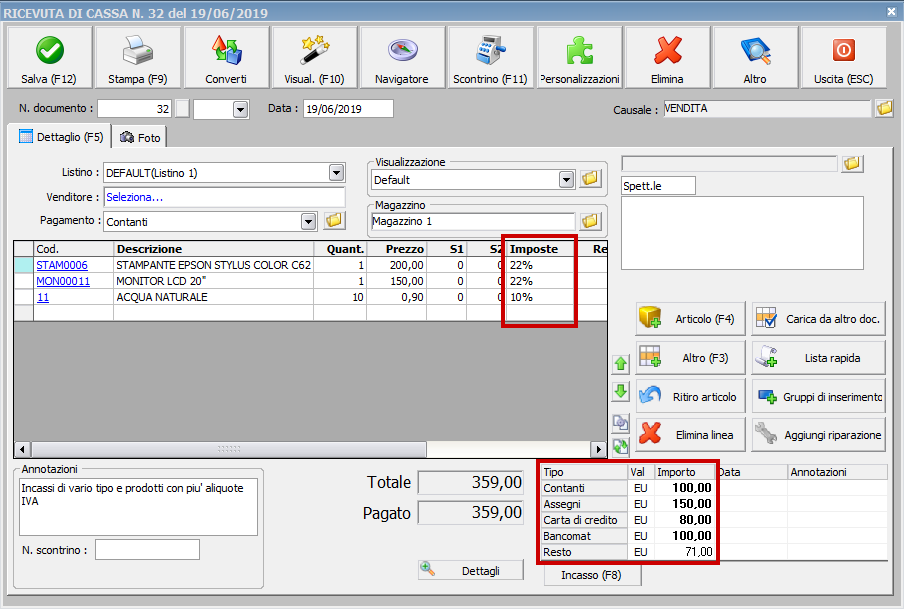Click Ritiro articolo button
904x609 pixels.
pyautogui.click(x=691, y=396)
